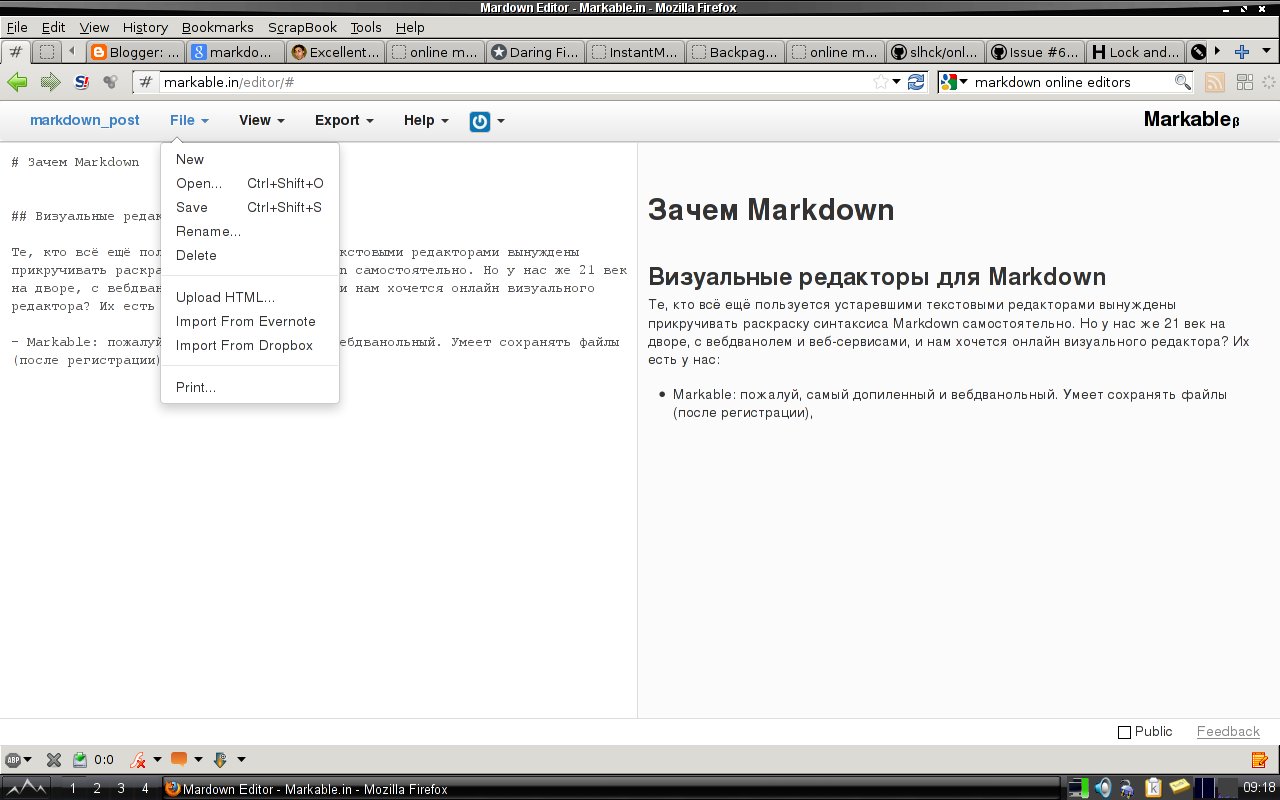Click inside the address bar showing markable.in

[400, 82]
